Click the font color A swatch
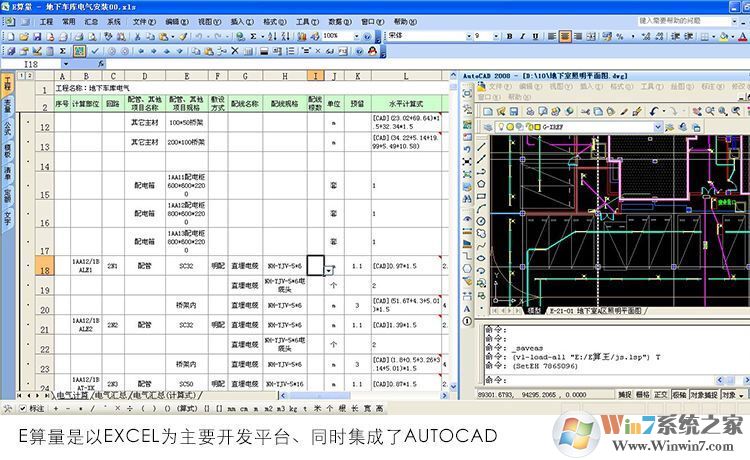 click(742, 36)
